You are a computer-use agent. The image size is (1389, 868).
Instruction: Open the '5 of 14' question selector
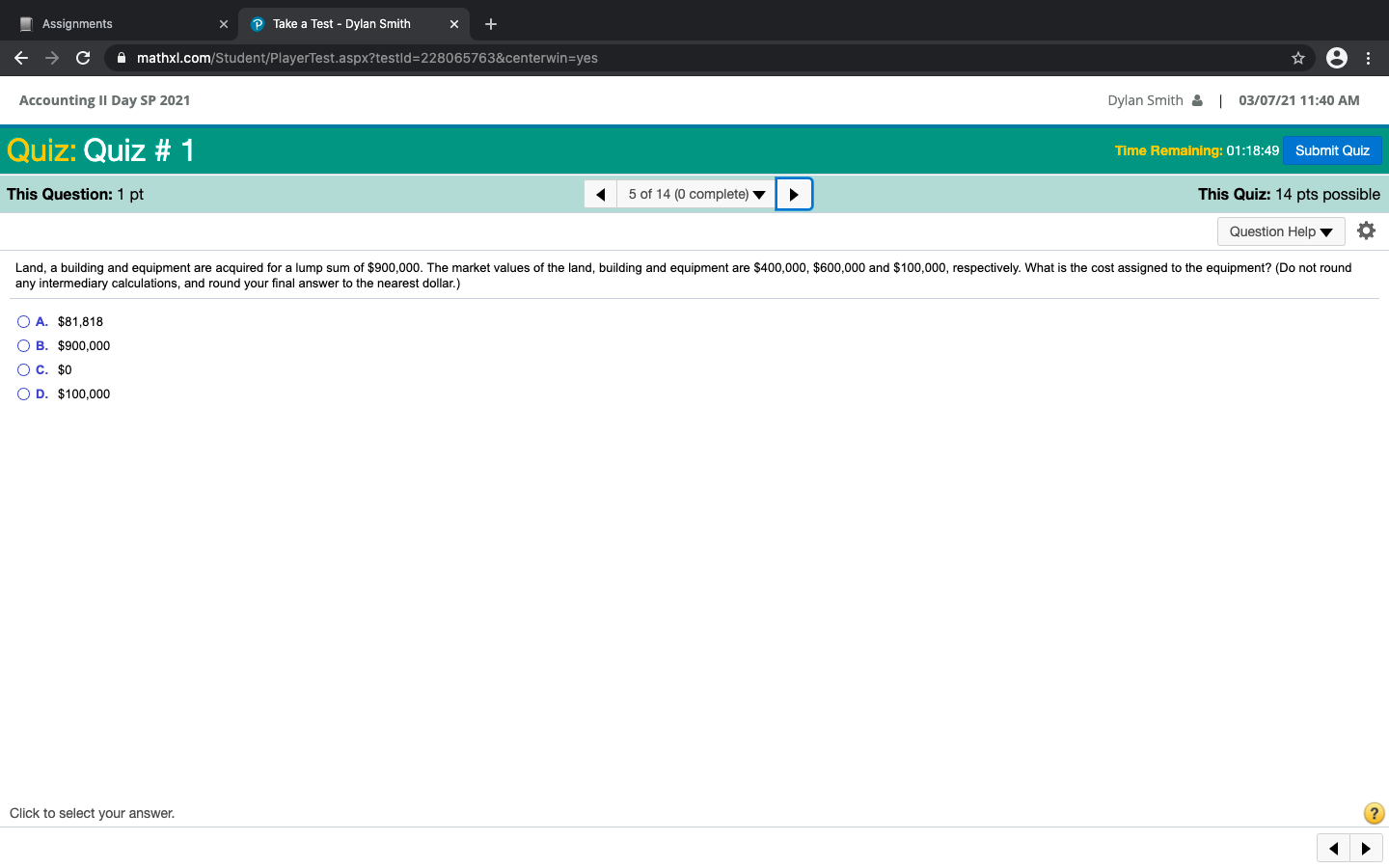[x=695, y=194]
